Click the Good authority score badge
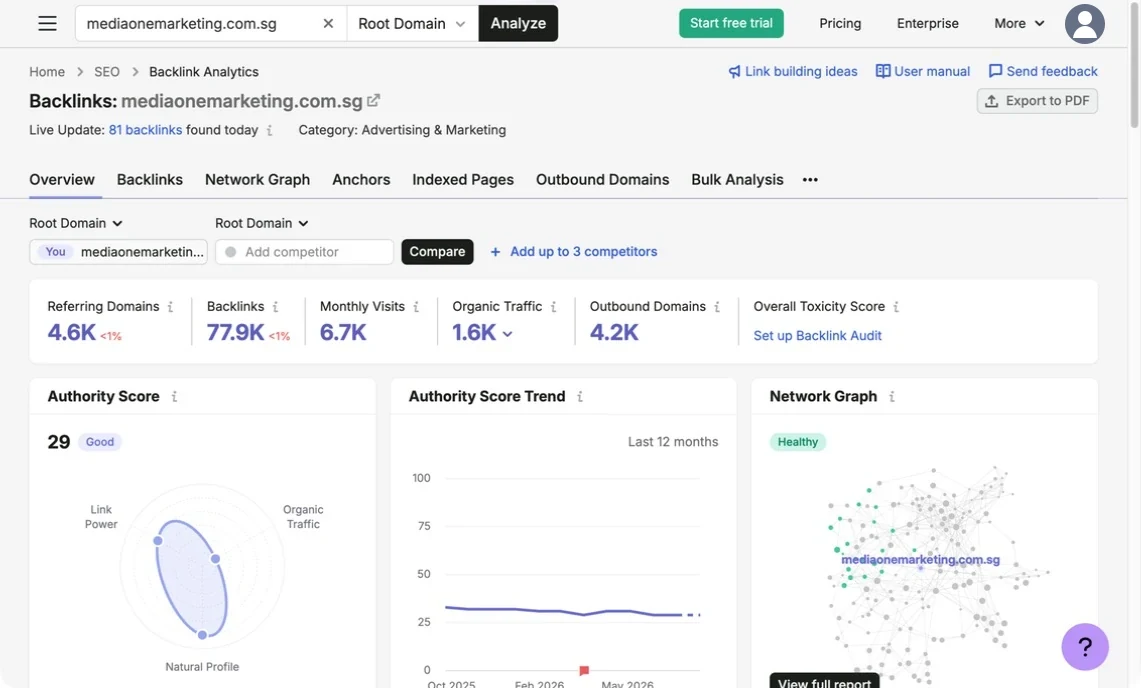Screen dimensions: 1141x688 tap(100, 442)
